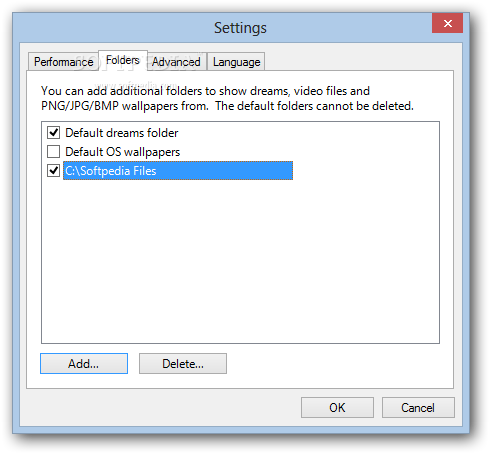Confirm settings with OK
The height and width of the screenshot is (454, 490).
click(x=337, y=407)
